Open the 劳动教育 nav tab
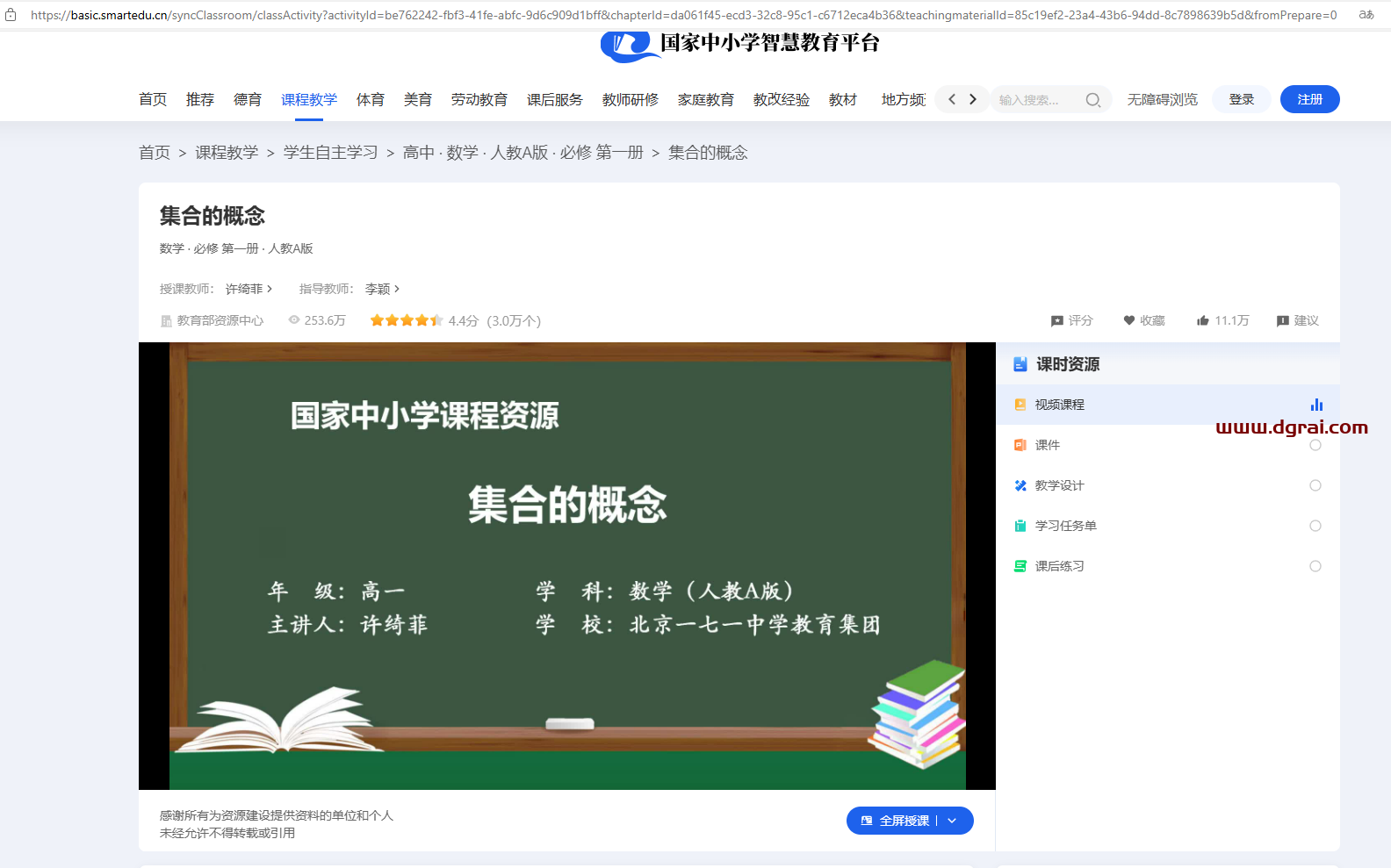1391x868 pixels. (479, 100)
